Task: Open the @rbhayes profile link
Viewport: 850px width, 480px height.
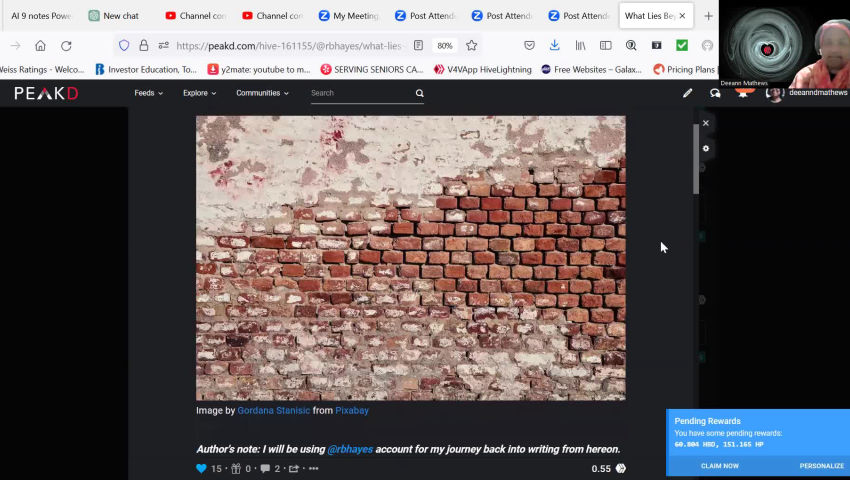Action: 350,449
